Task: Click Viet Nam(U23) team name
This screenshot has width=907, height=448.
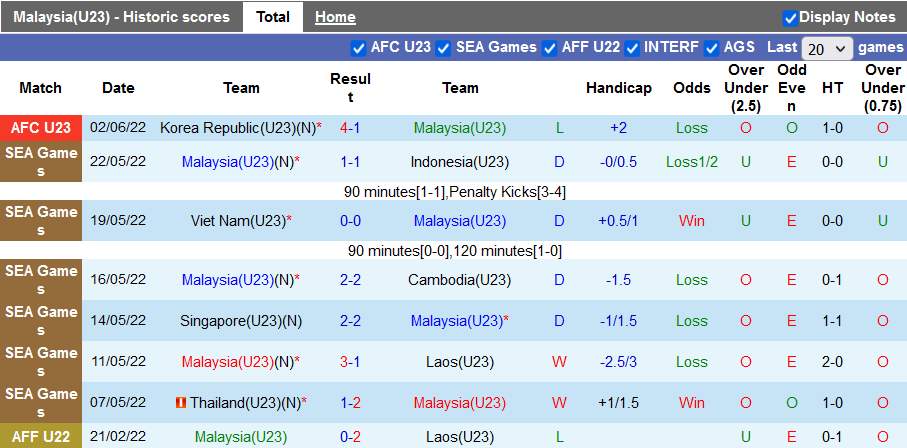Action: tap(237, 221)
